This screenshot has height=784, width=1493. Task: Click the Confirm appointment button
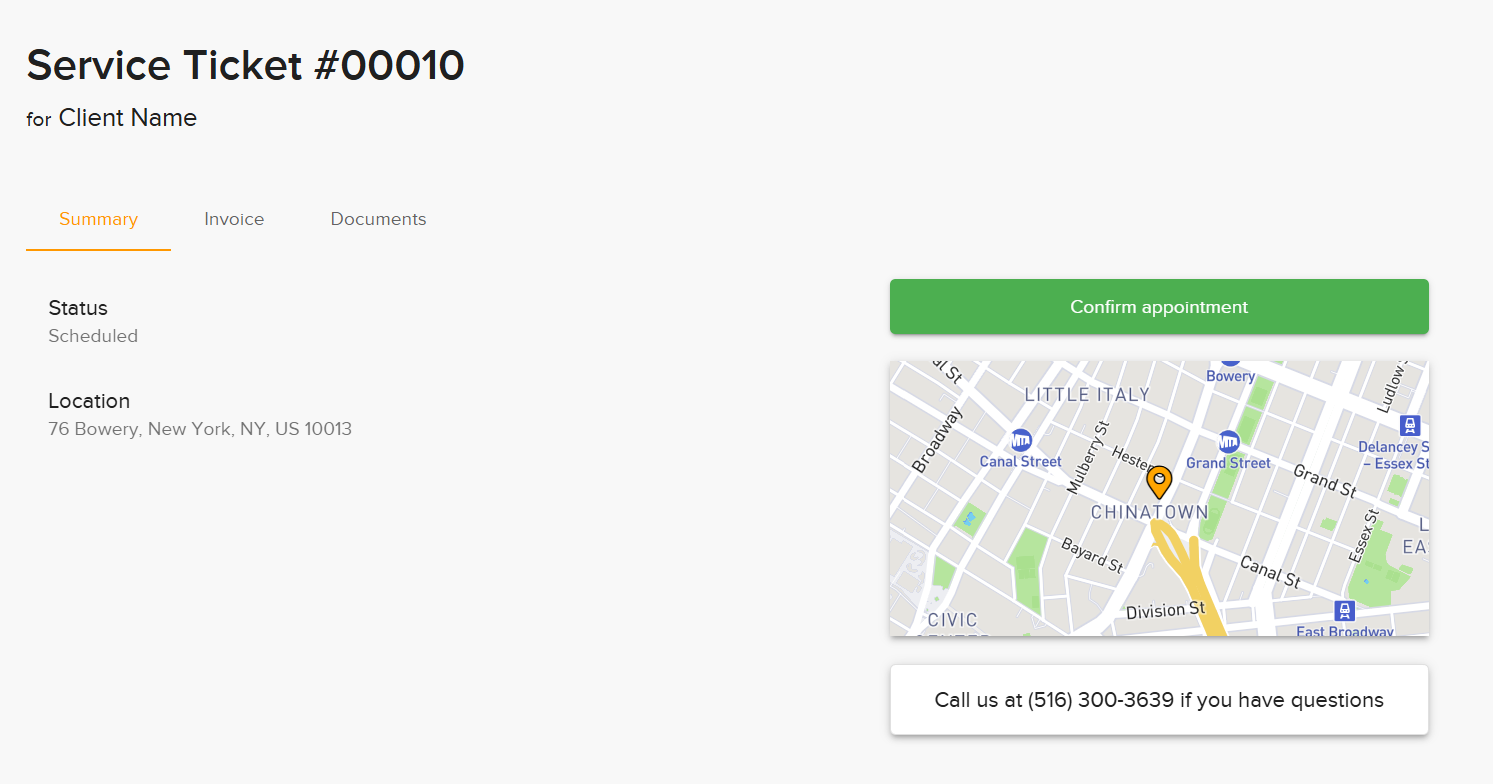tap(1159, 307)
